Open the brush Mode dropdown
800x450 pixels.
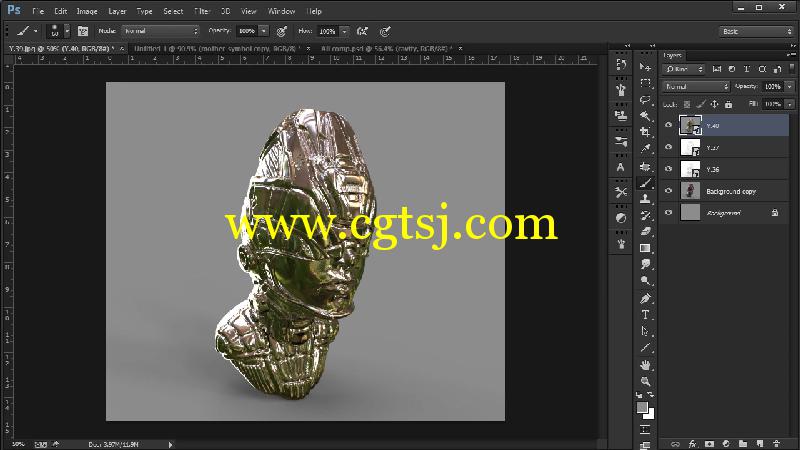(160, 31)
